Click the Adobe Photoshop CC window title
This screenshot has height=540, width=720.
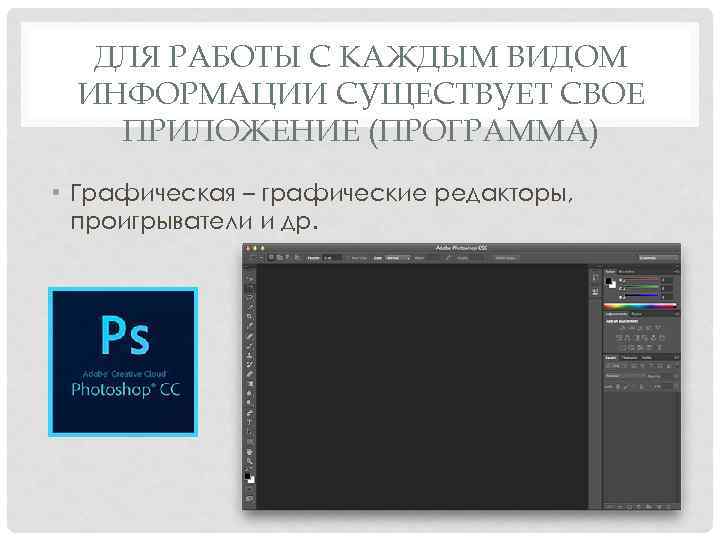pos(461,248)
